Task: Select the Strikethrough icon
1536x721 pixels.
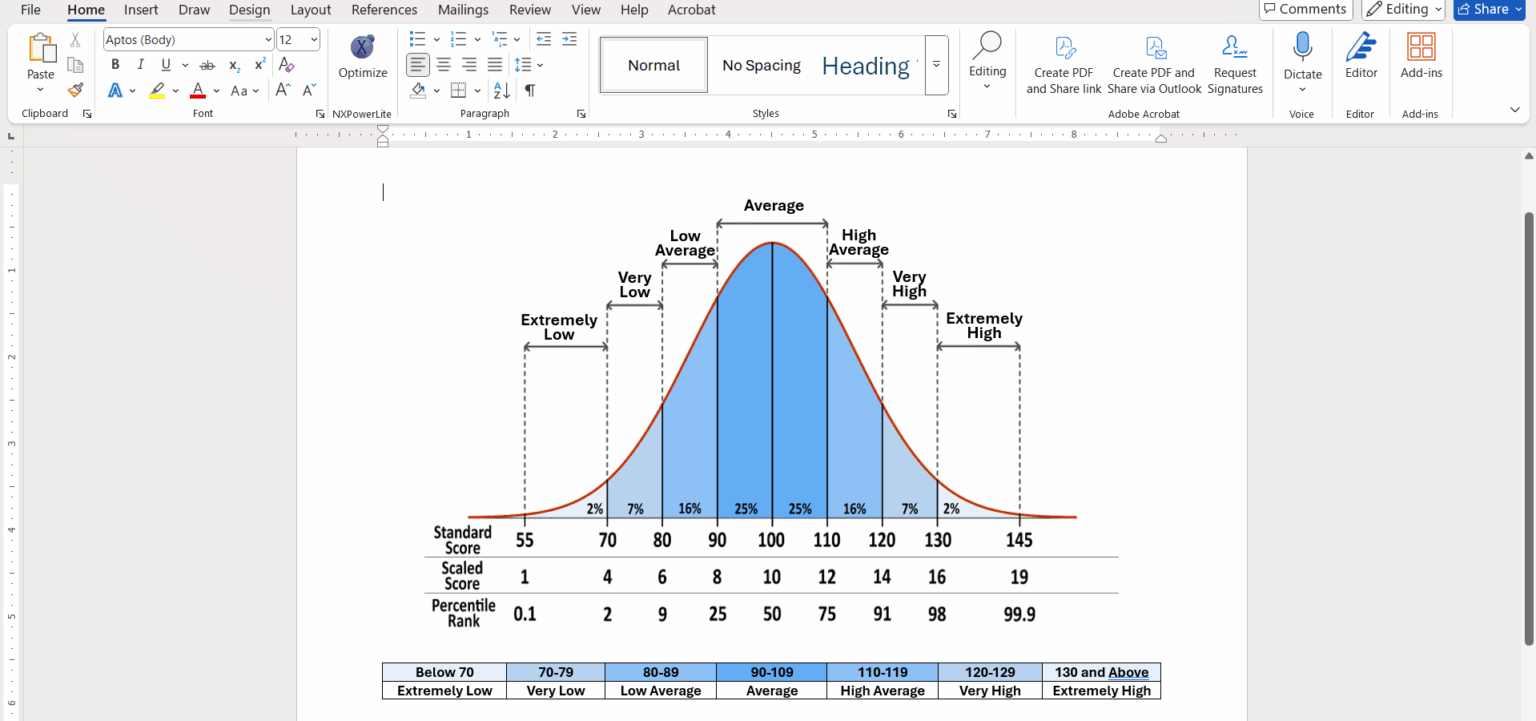Action: coord(207,62)
